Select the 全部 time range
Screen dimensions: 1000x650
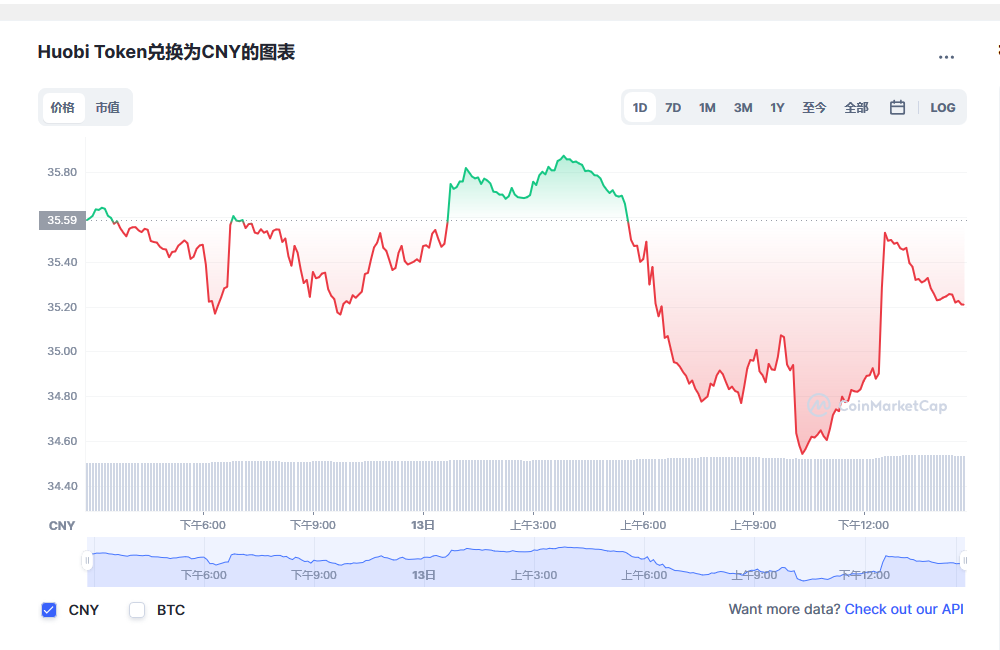[857, 107]
